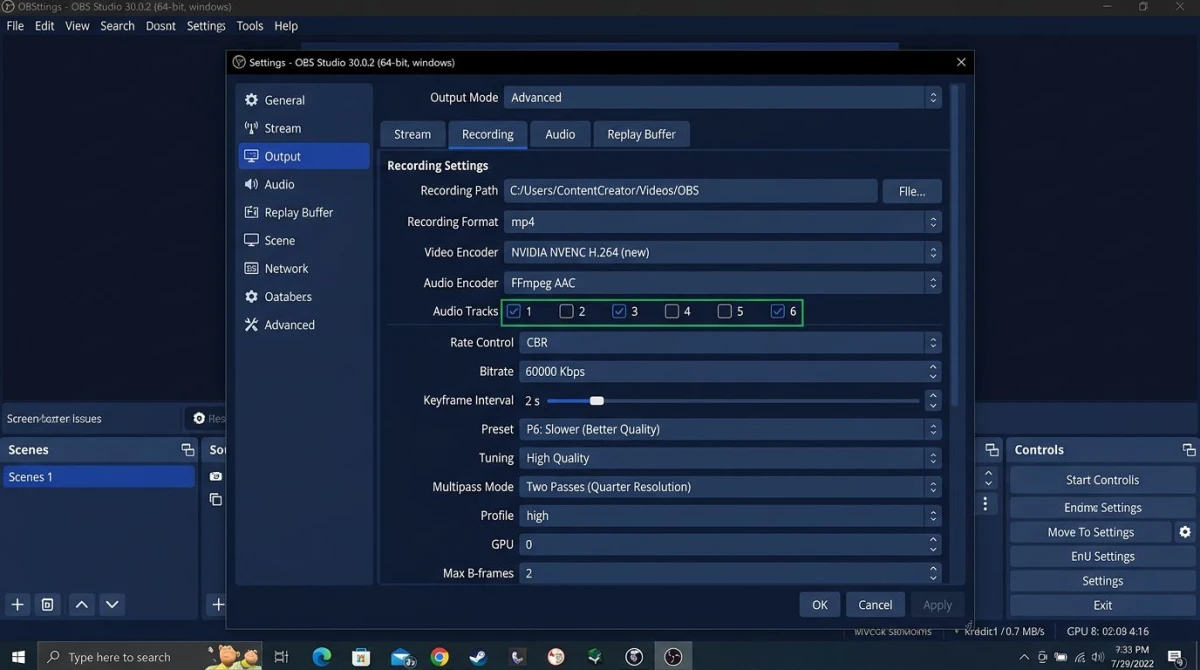Click the Bitrate stepper arrows

(933, 371)
